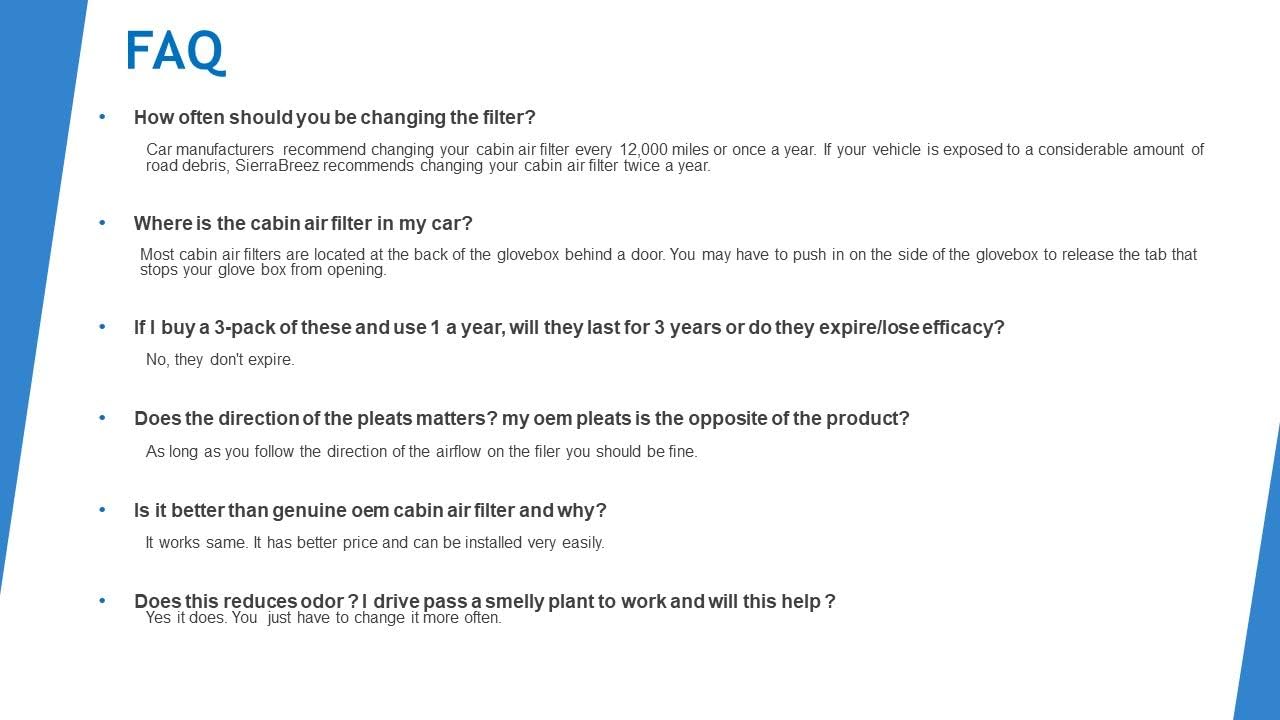Click the "No, they don't expire." answer

220,360
